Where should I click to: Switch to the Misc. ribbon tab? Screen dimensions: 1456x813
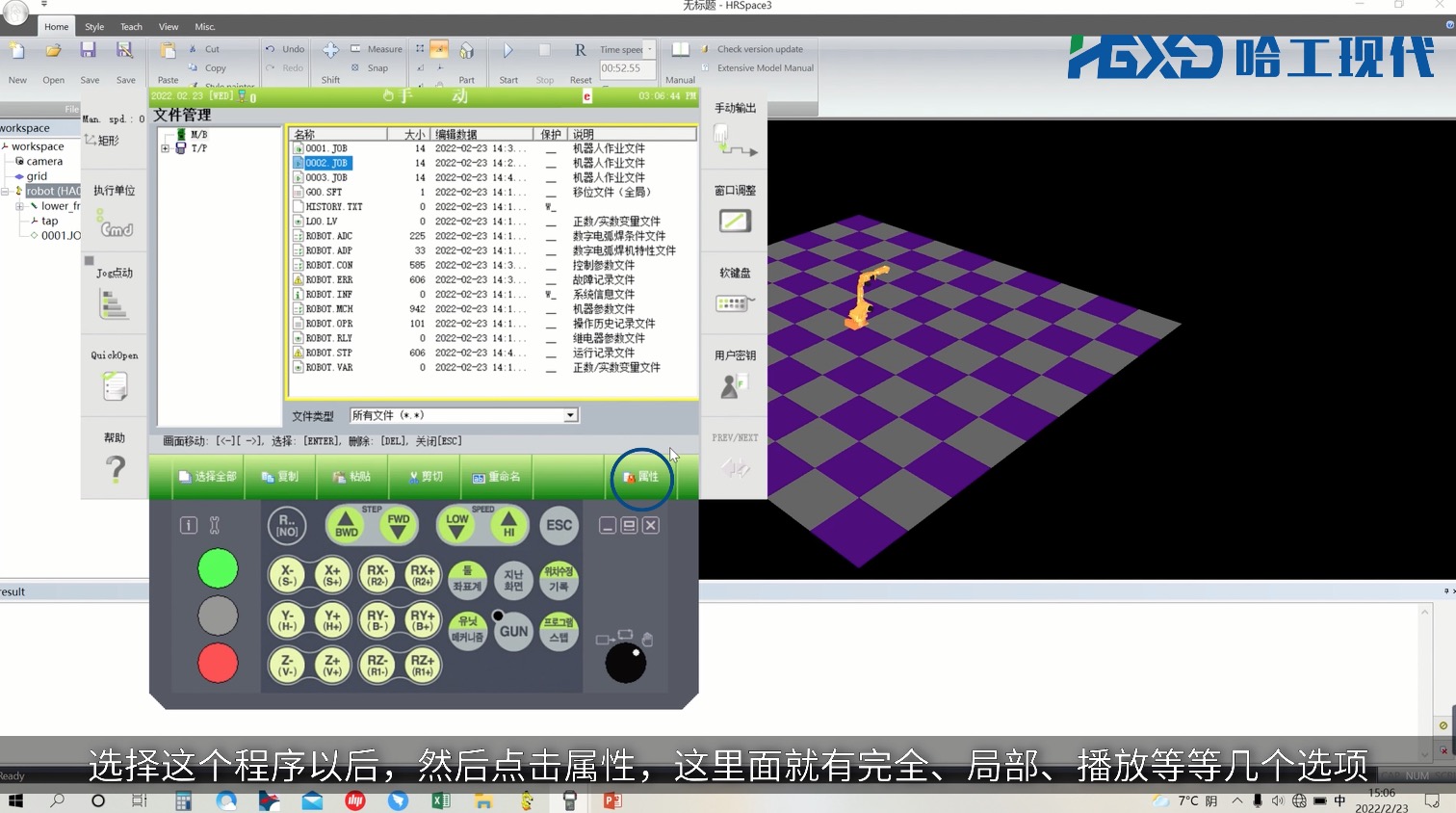pyautogui.click(x=205, y=27)
